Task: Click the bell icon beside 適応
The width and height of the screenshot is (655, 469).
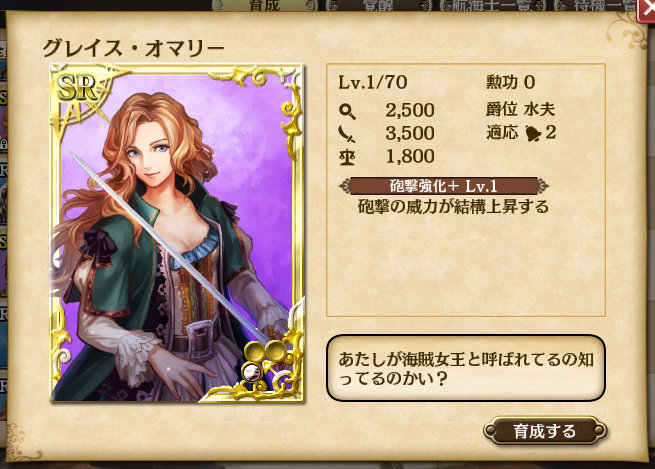Action: 533,133
